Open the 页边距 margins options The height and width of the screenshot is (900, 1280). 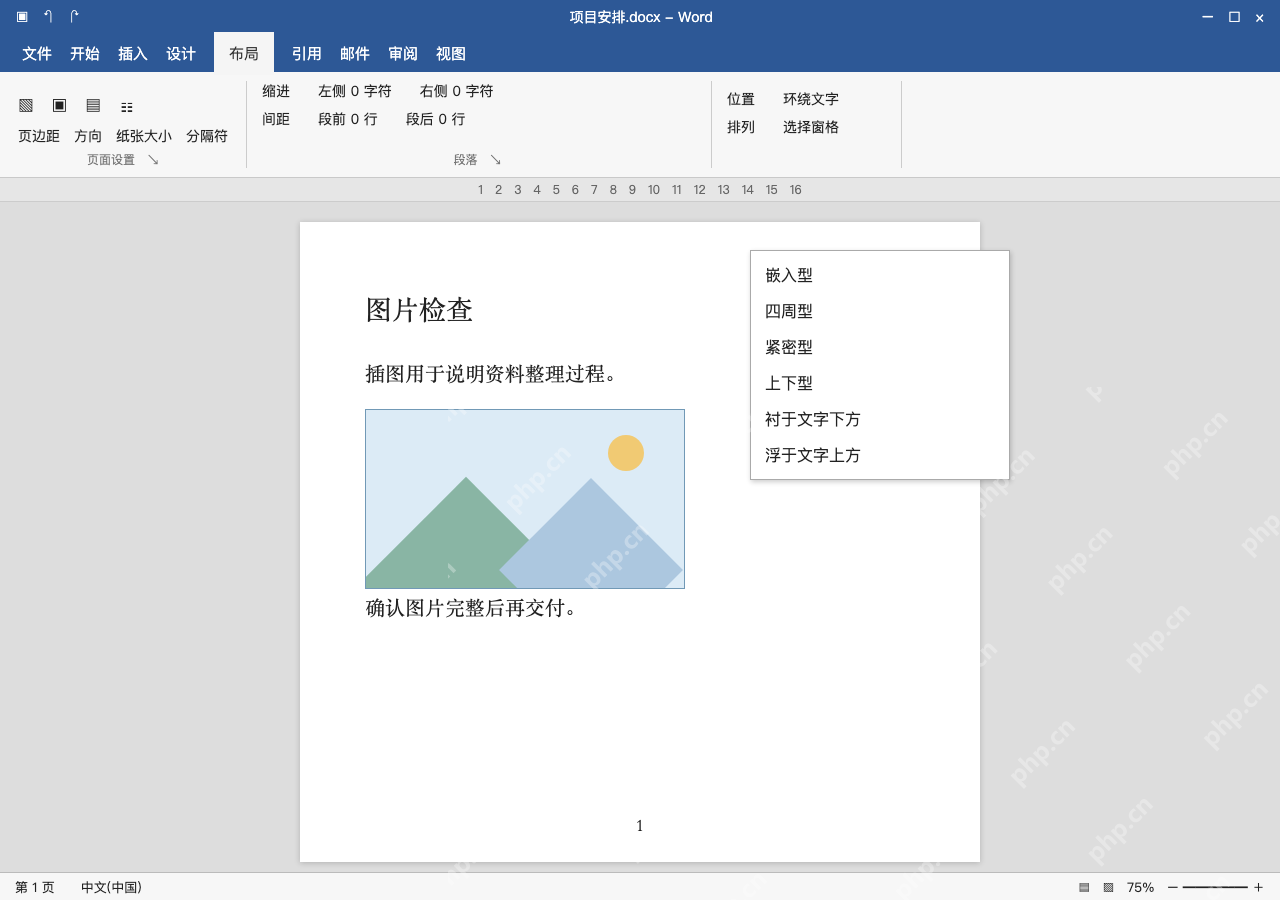(39, 136)
